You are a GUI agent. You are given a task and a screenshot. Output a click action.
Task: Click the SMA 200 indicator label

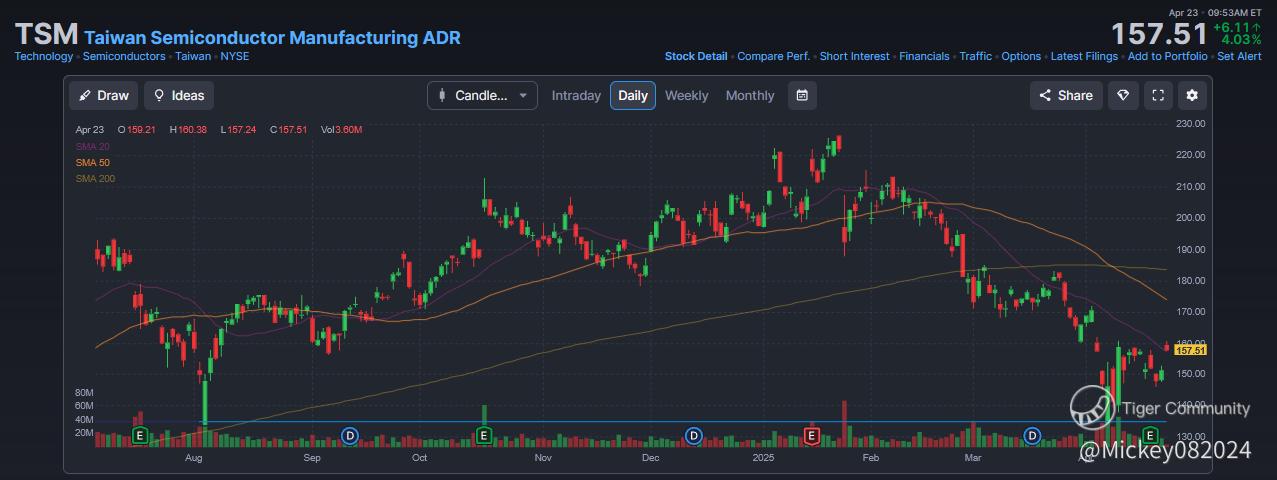click(x=93, y=179)
